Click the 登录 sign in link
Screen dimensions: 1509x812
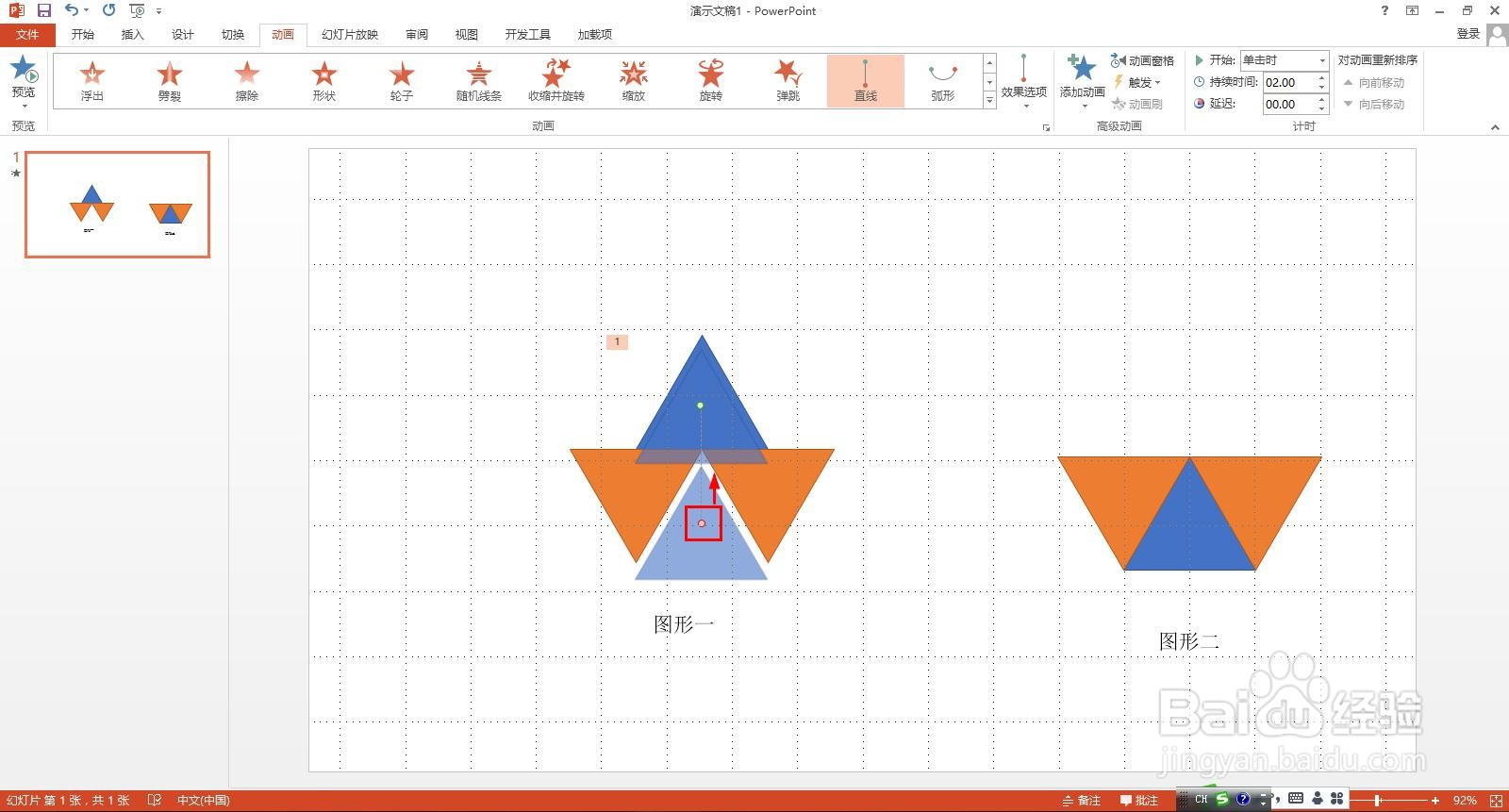[1468, 34]
